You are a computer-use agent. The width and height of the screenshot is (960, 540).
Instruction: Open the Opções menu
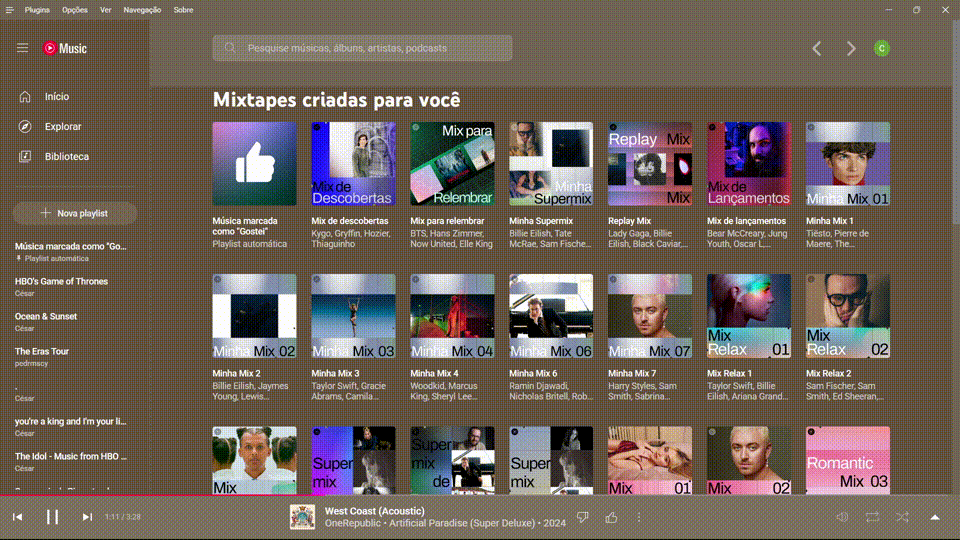click(x=75, y=10)
